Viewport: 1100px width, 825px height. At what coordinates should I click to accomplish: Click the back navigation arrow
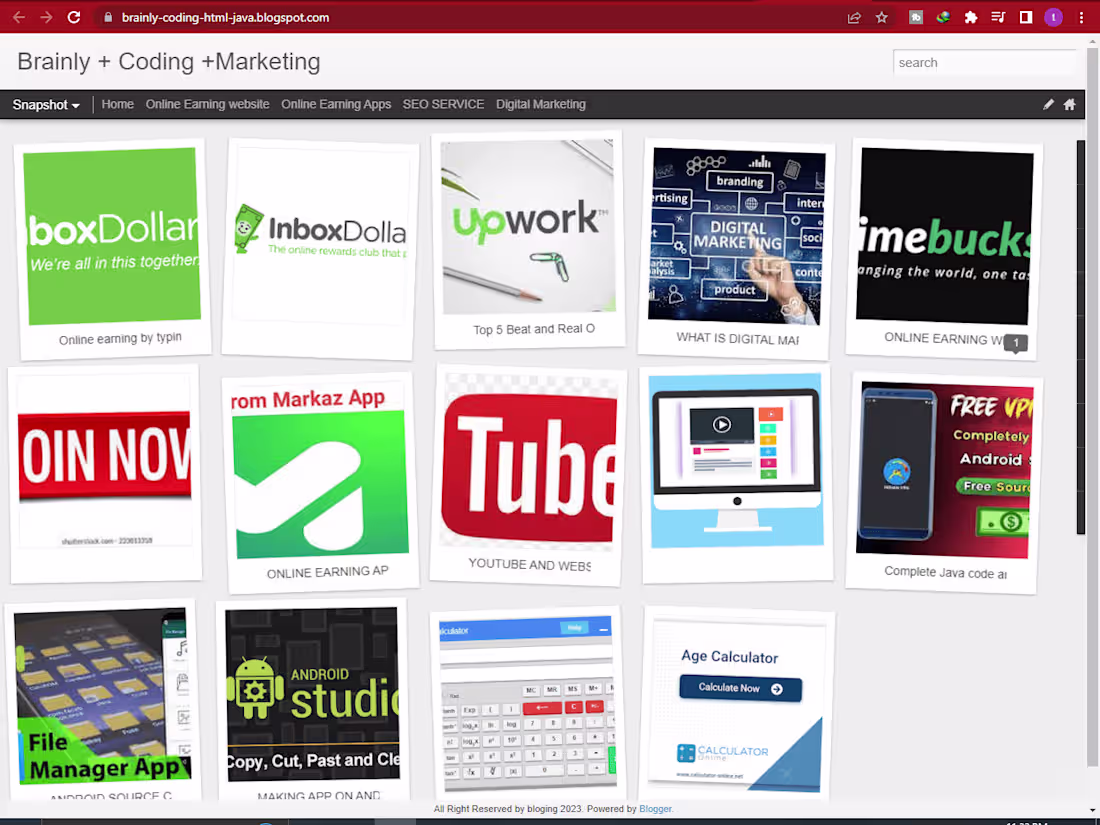[18, 17]
